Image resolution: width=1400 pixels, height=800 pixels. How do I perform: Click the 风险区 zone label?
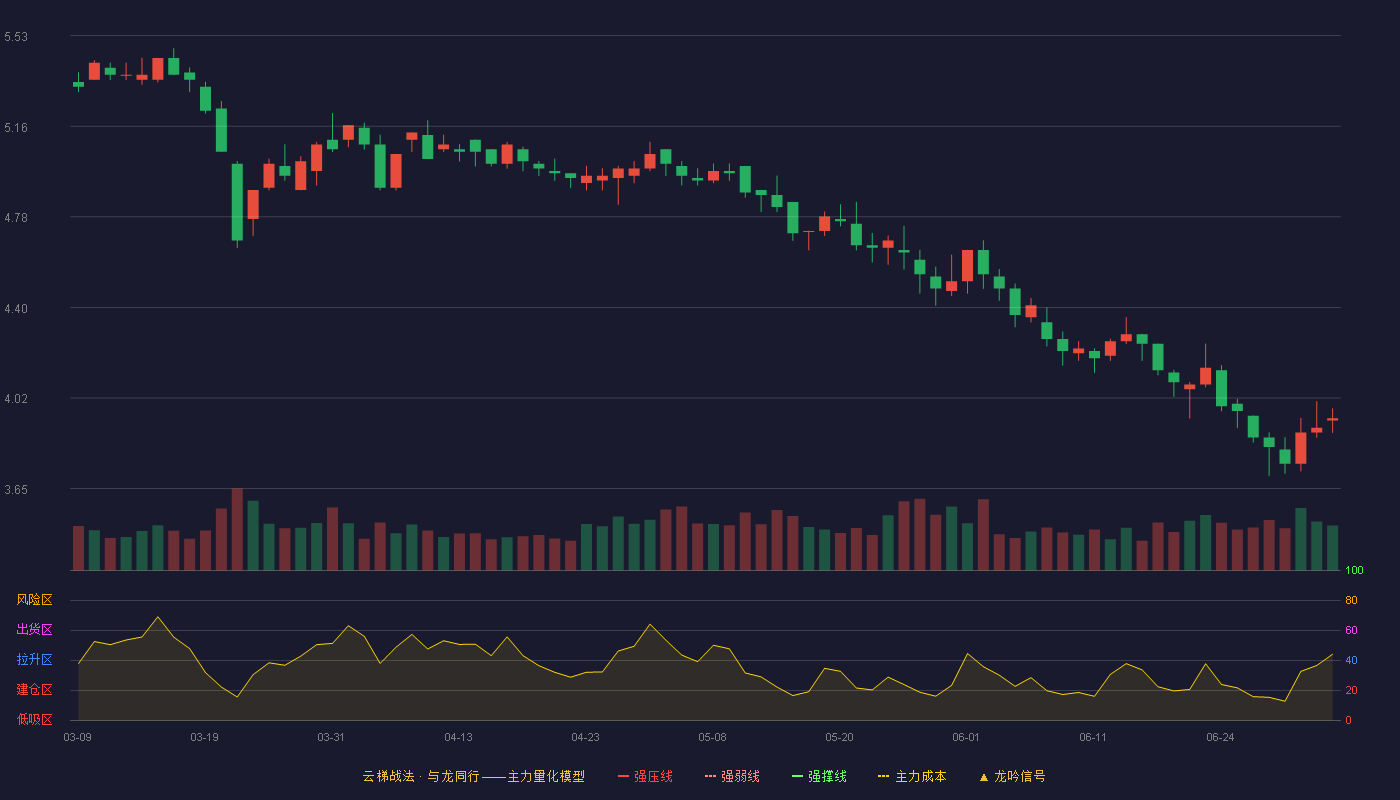[34, 600]
